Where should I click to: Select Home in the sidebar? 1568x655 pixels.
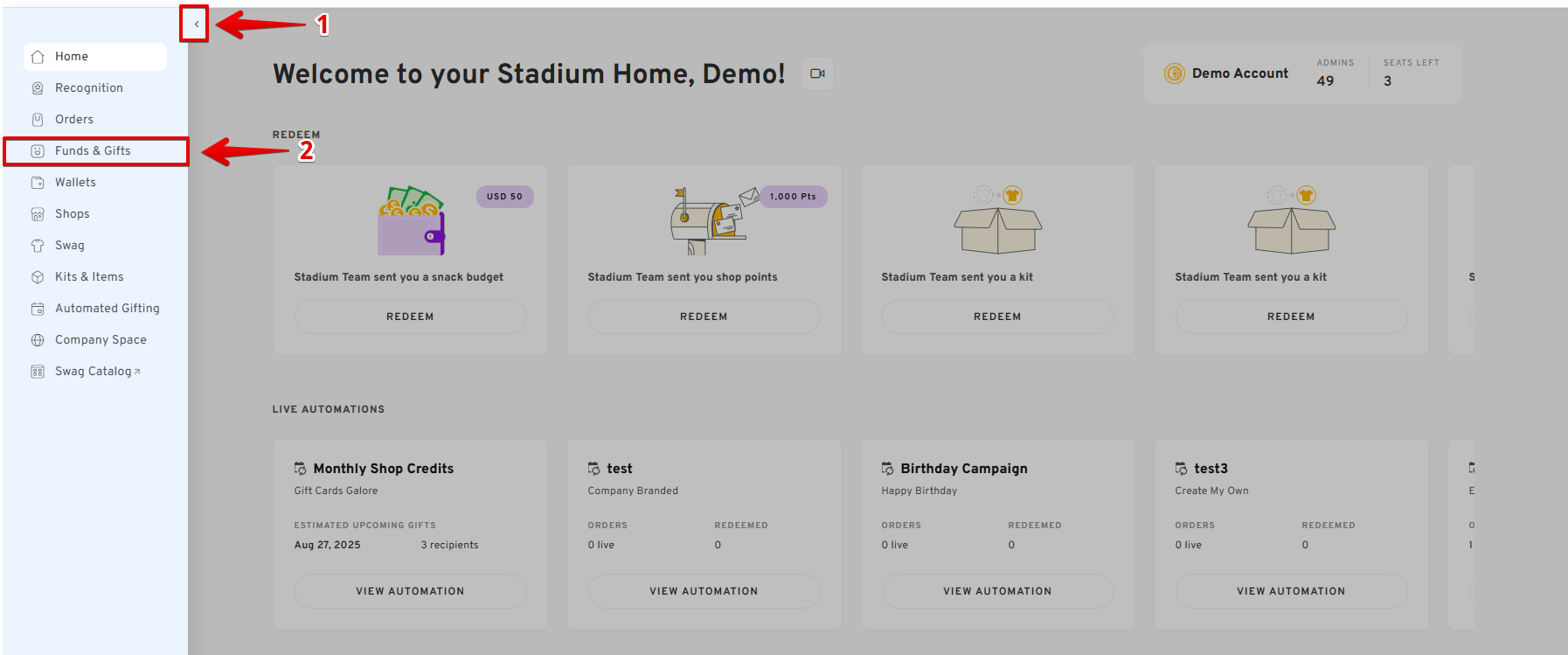click(72, 57)
